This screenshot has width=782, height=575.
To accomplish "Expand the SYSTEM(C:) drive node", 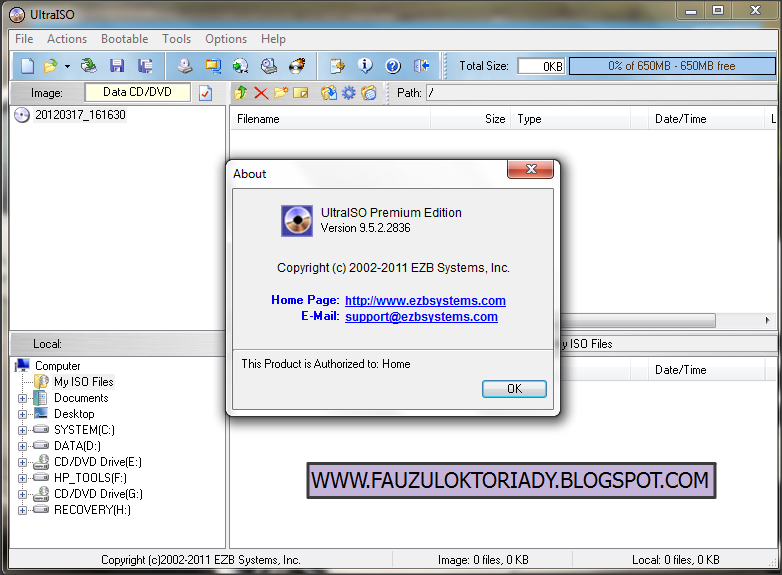I will click(22, 430).
